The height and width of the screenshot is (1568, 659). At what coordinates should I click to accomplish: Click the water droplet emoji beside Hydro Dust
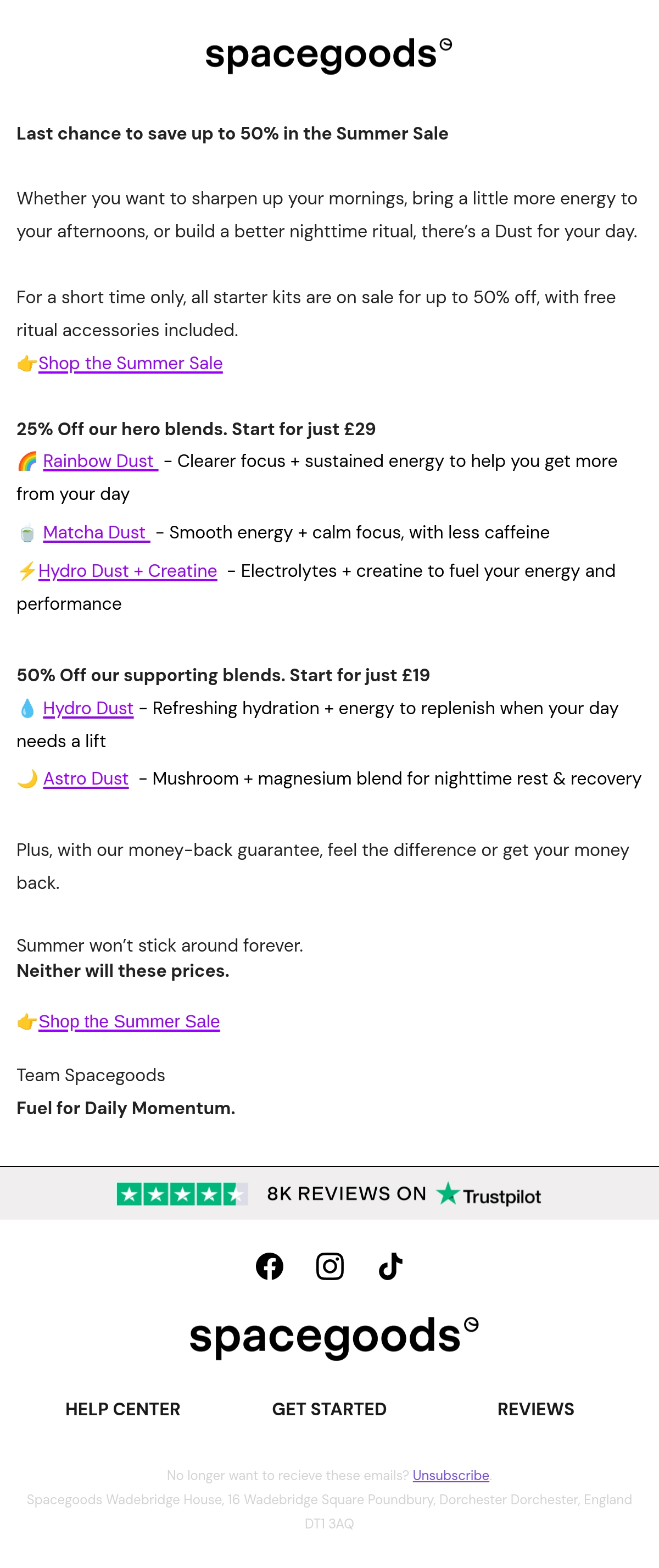[x=27, y=709]
